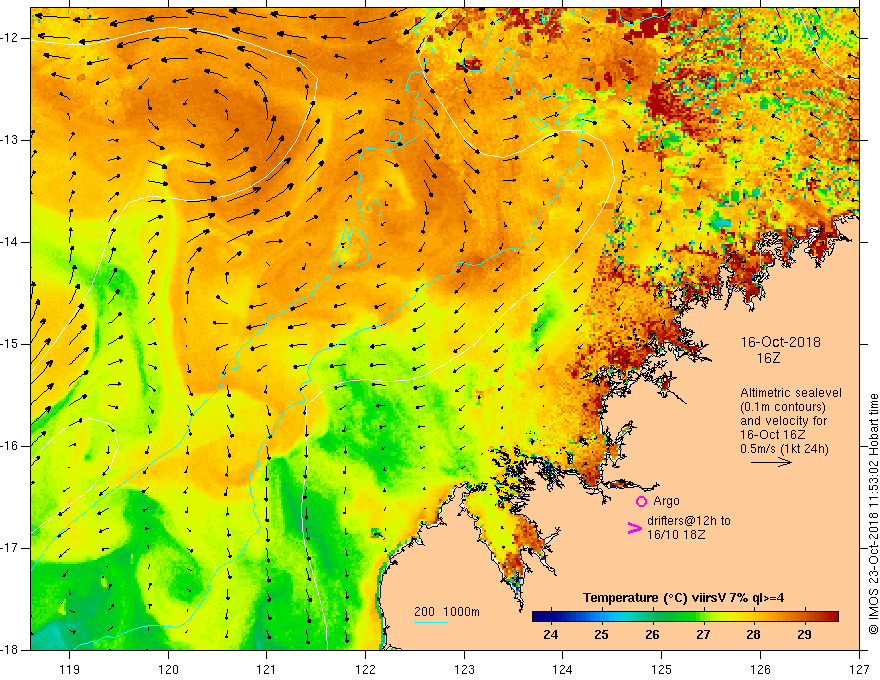Image resolution: width=880 pixels, height=680 pixels.
Task: Click longitude label 119 on the axis
Action: [70, 669]
